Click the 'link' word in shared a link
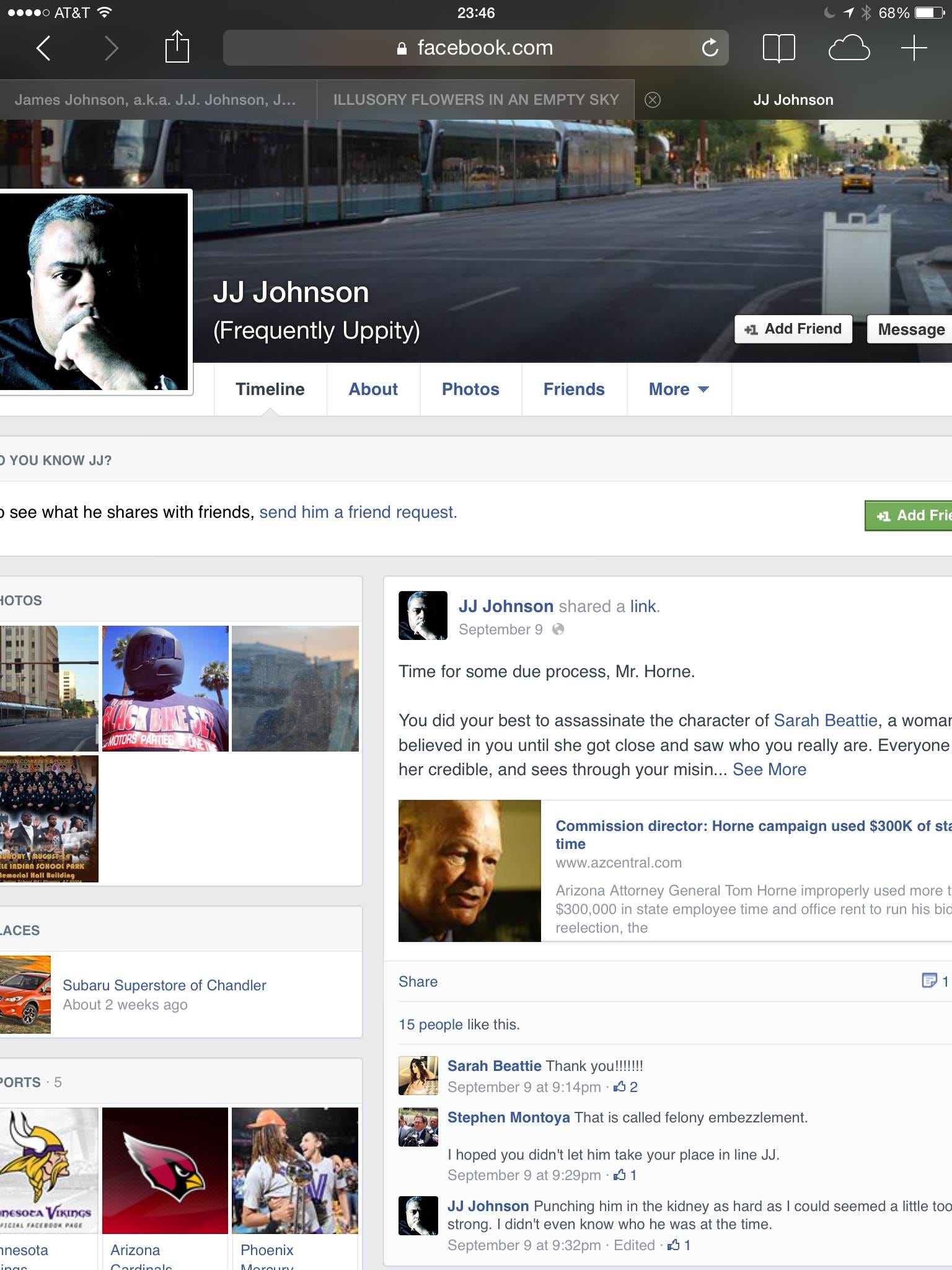The width and height of the screenshot is (952, 1270). tap(643, 606)
